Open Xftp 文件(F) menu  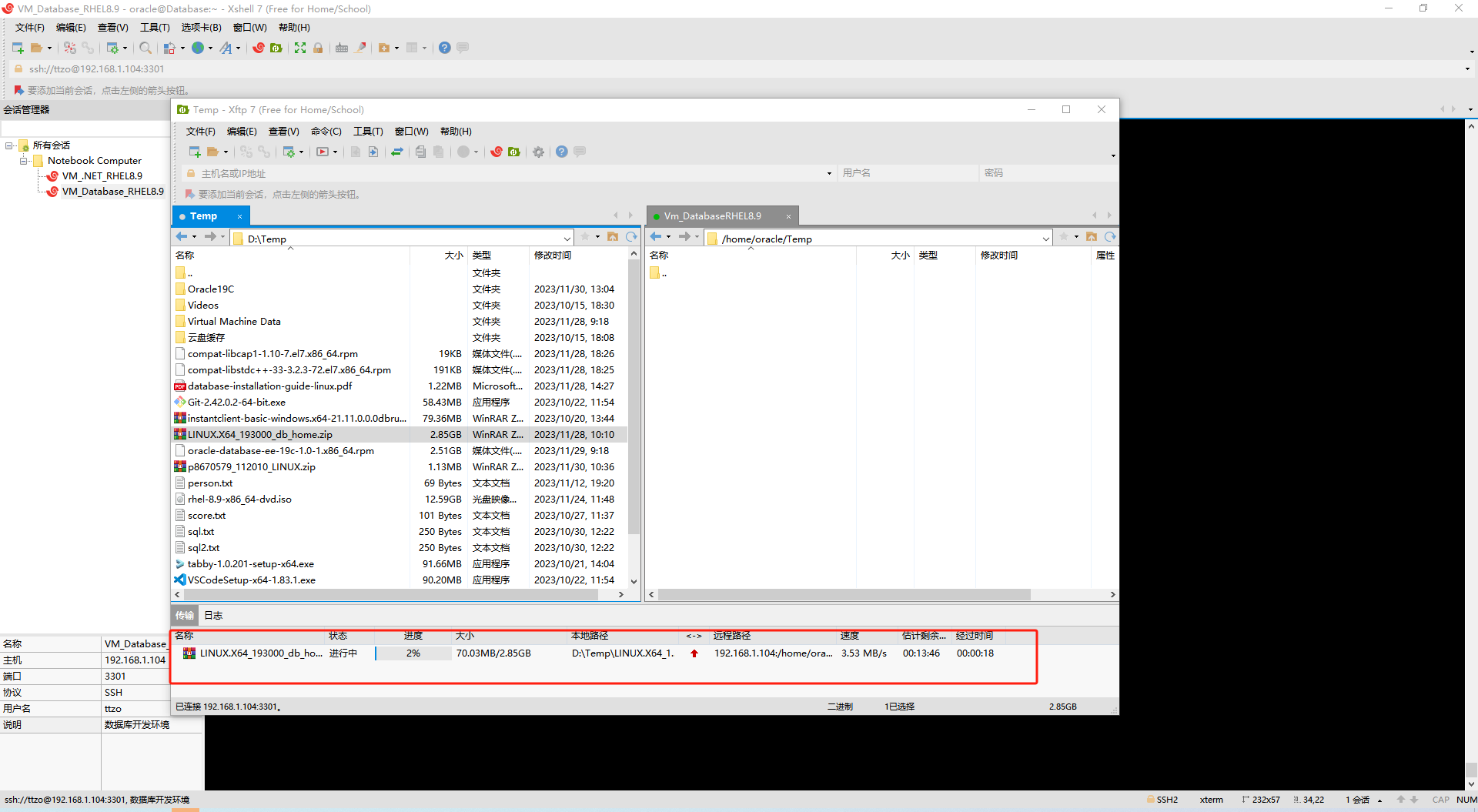[x=200, y=132]
